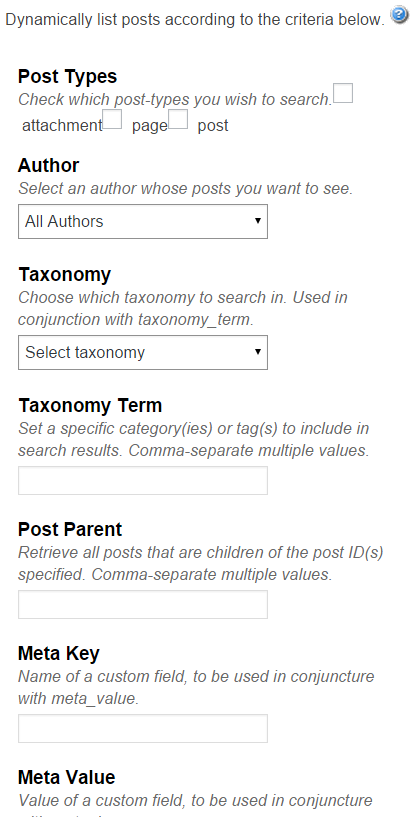Click the Meta Key heading label

[58, 653]
